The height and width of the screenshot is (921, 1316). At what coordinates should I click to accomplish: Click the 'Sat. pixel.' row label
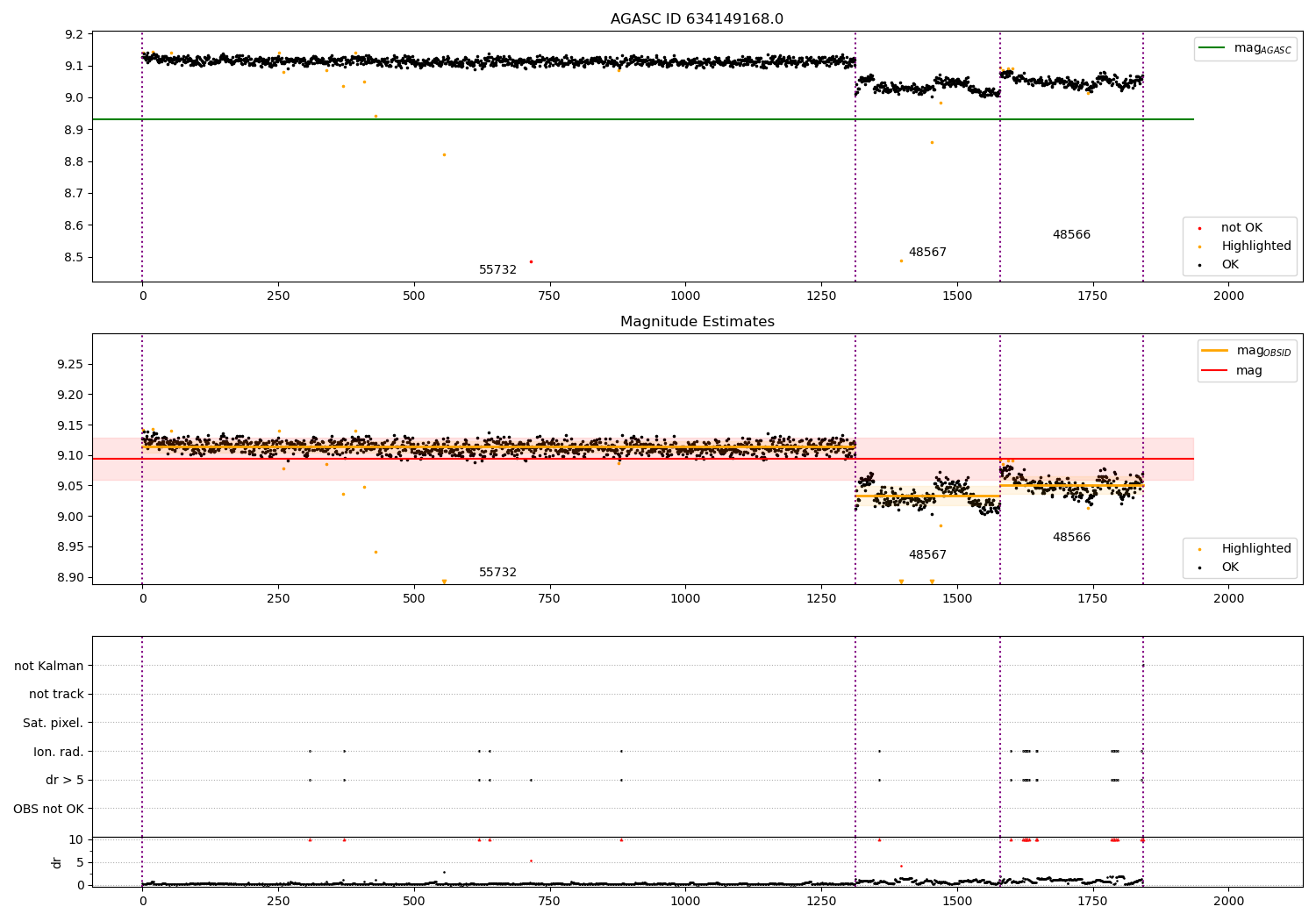coord(54,723)
